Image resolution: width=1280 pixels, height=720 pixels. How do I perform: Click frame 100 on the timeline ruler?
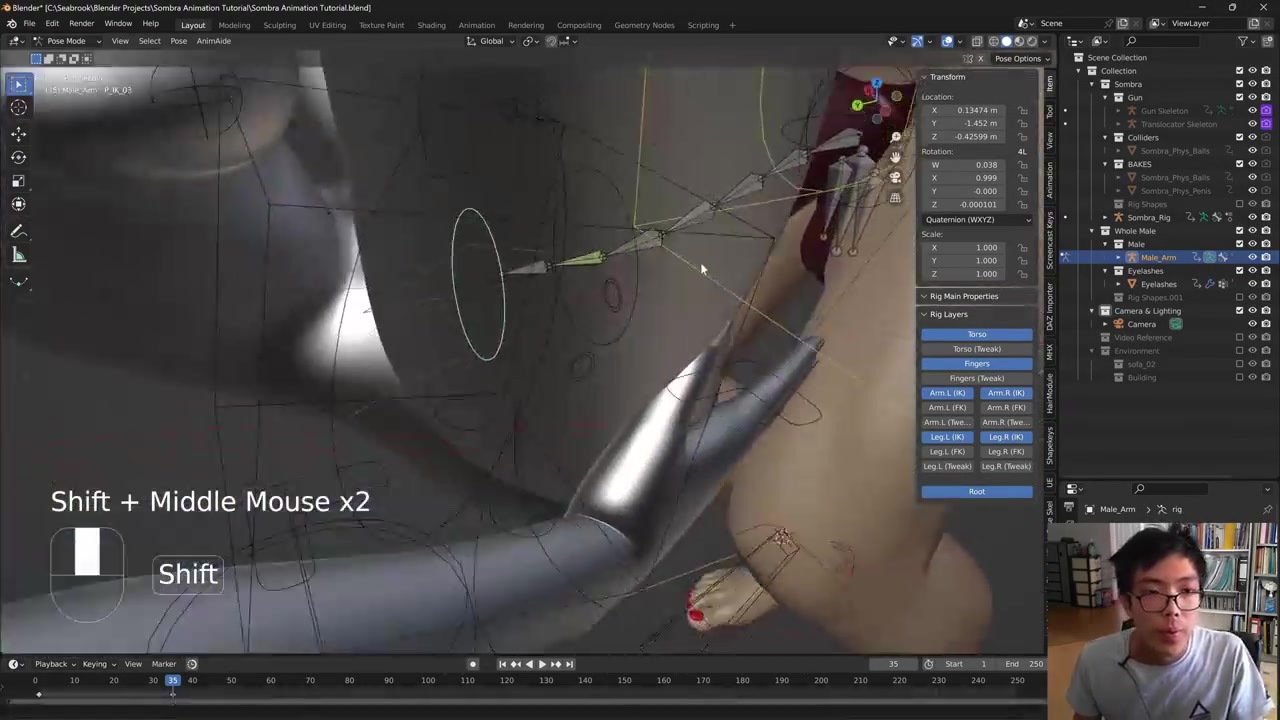tap(428, 681)
